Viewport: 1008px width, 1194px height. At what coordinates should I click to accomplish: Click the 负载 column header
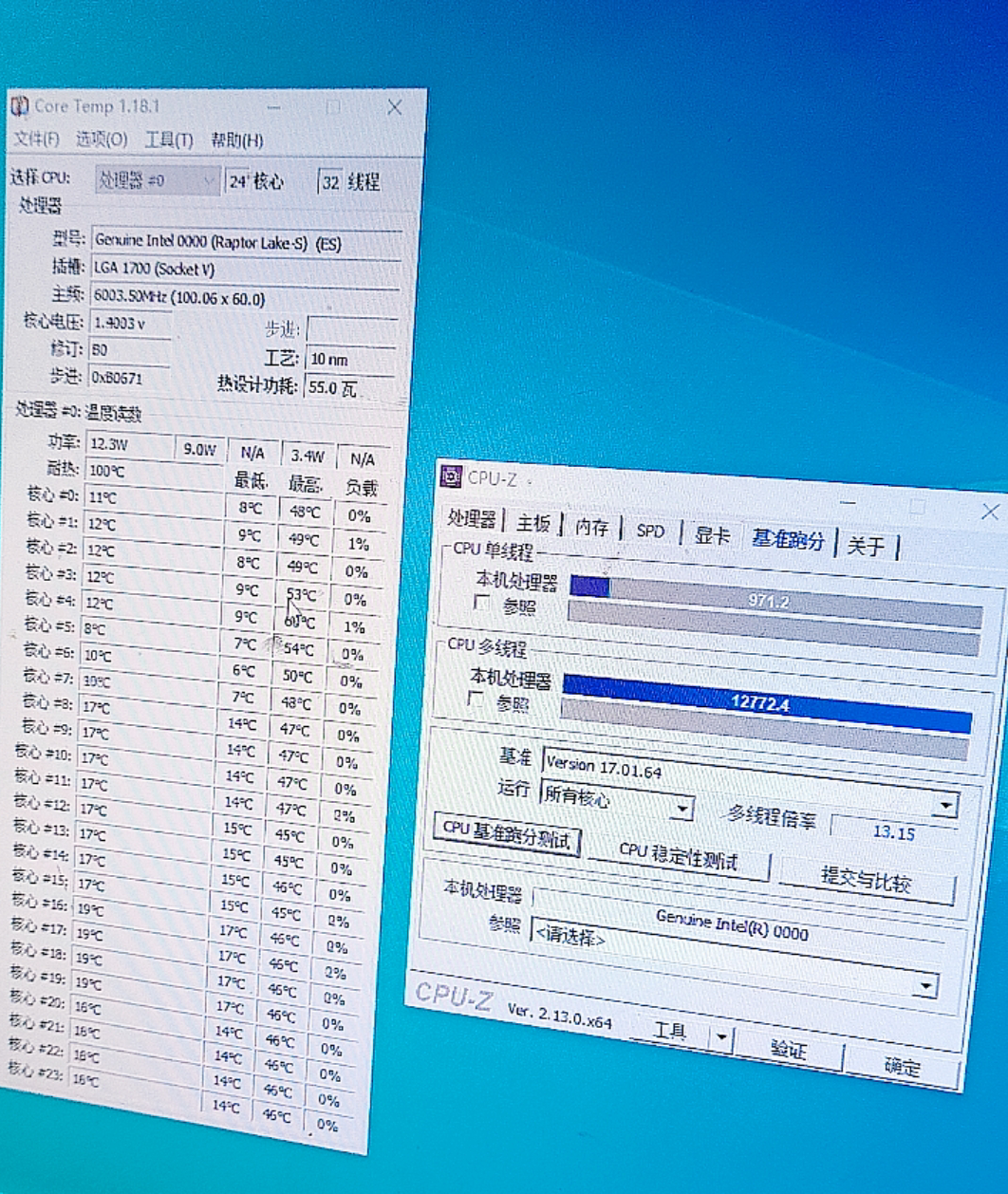click(361, 487)
